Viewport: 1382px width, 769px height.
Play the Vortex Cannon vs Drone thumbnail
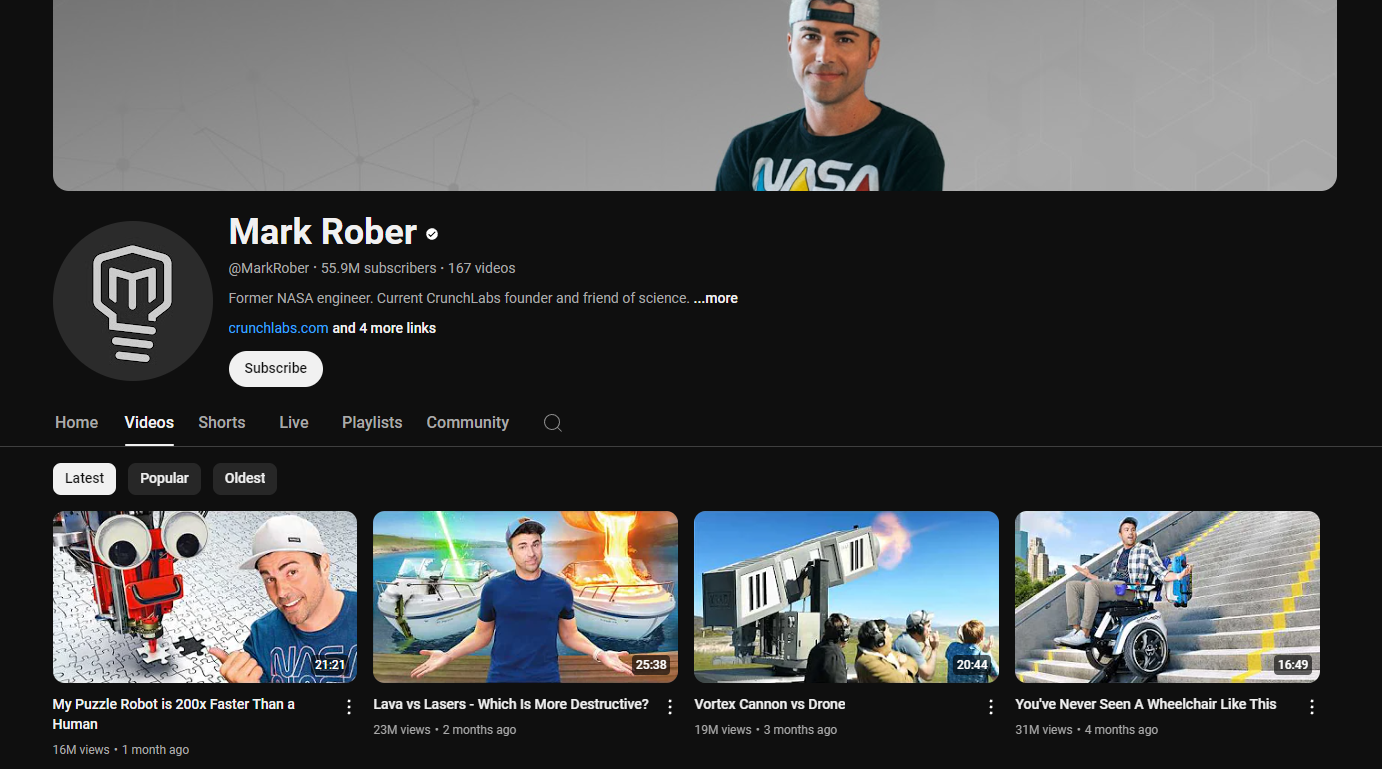pos(845,596)
